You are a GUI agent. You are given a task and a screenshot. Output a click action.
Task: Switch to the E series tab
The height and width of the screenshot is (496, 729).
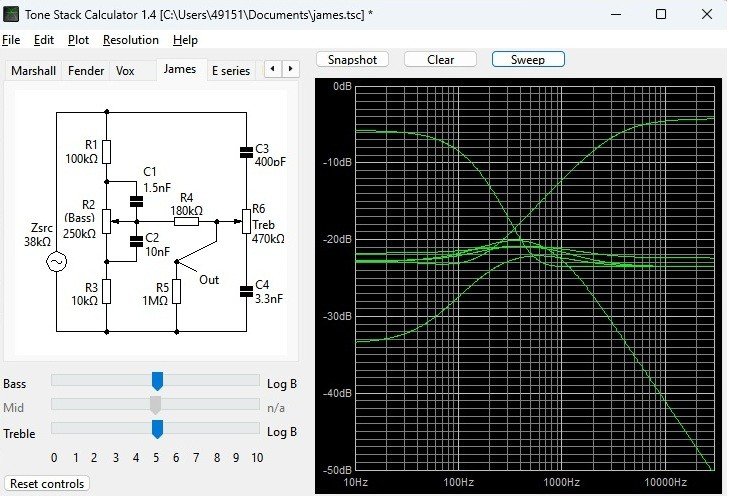[x=230, y=71]
